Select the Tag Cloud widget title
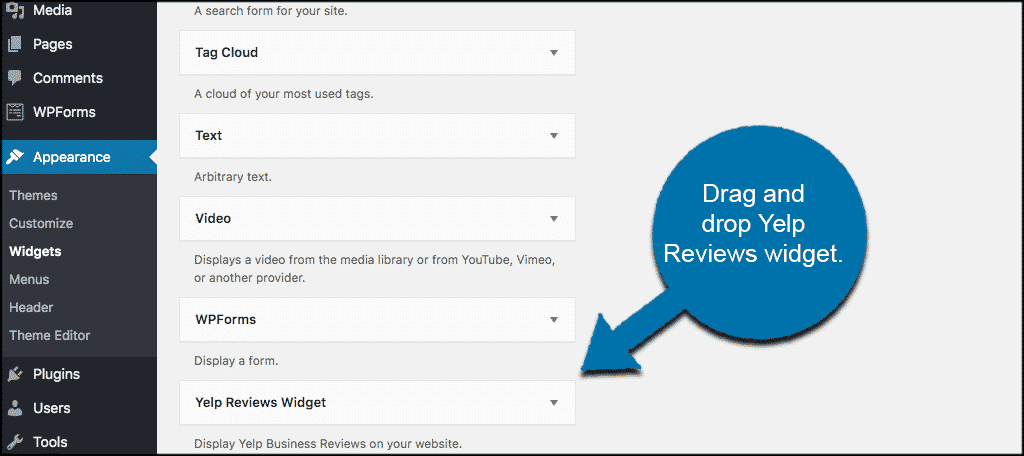Viewport: 1024px width, 456px height. 227,52
